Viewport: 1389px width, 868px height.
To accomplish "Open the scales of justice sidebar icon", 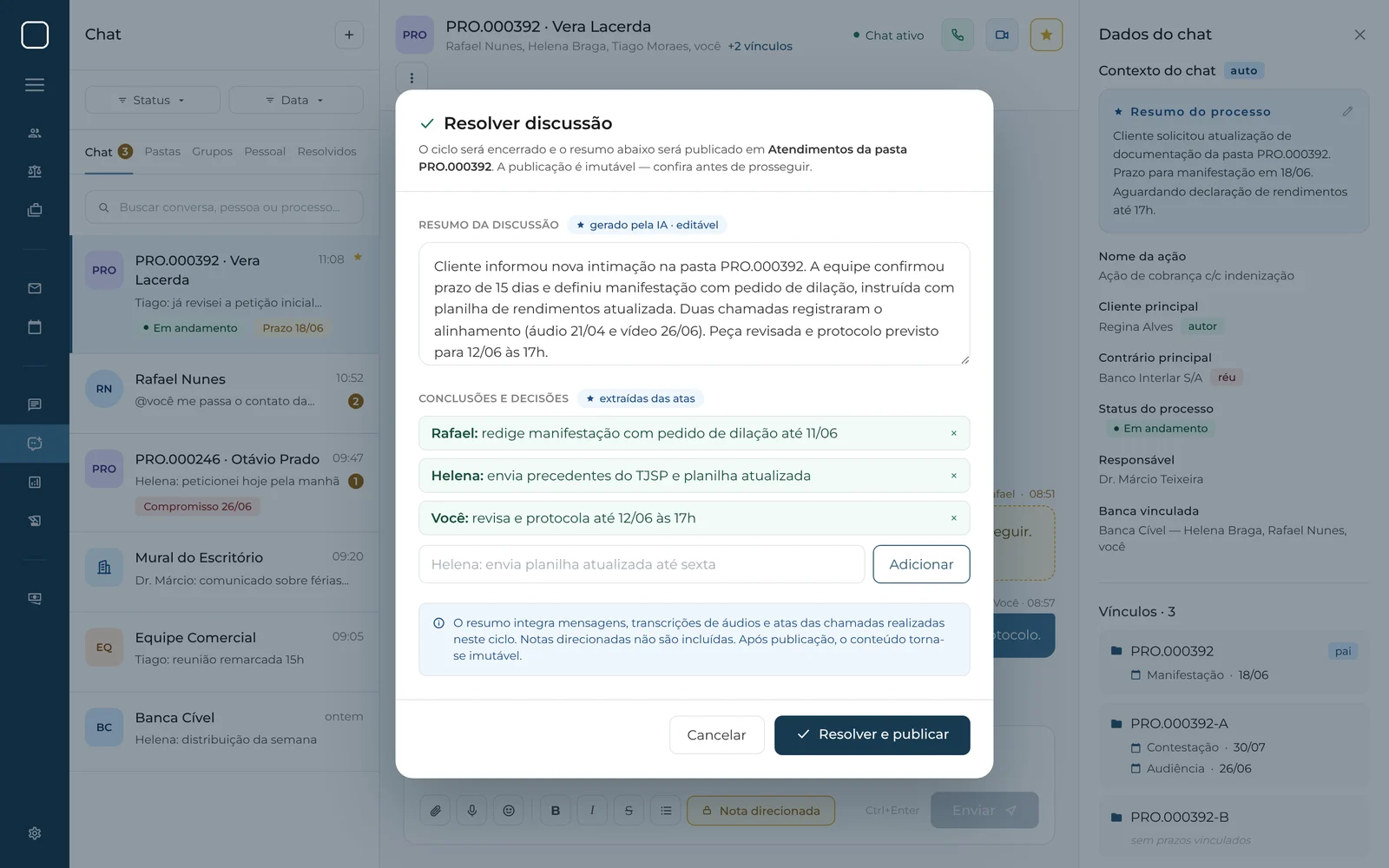I will pos(35,172).
